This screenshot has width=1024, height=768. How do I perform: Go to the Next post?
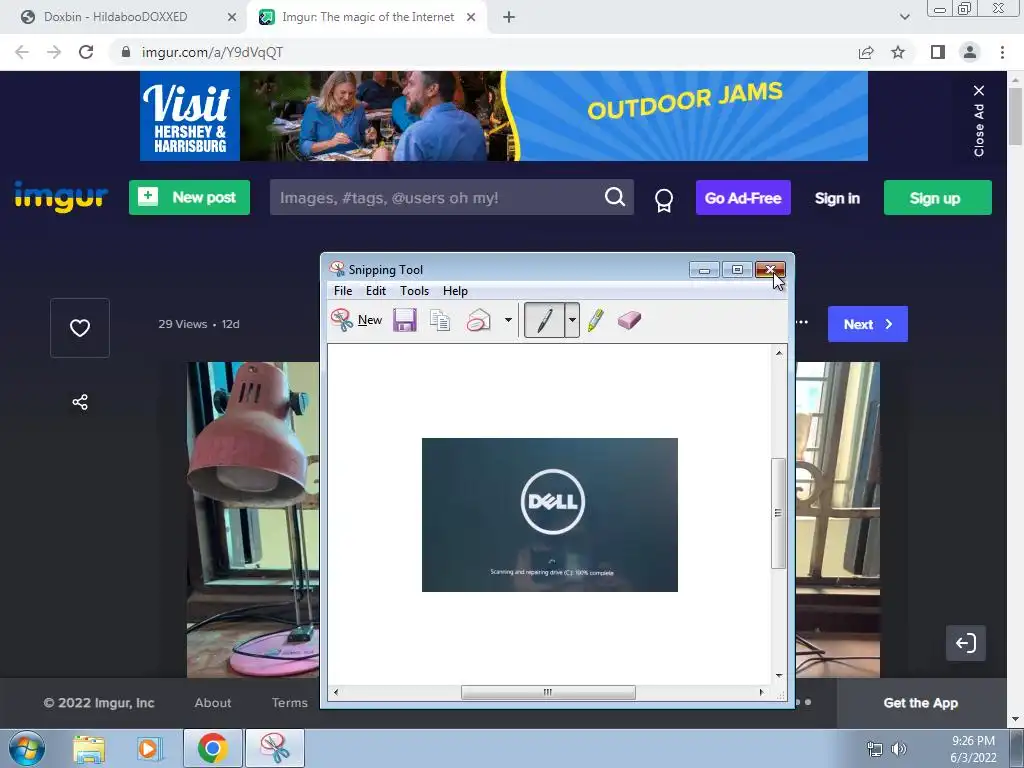coord(867,324)
